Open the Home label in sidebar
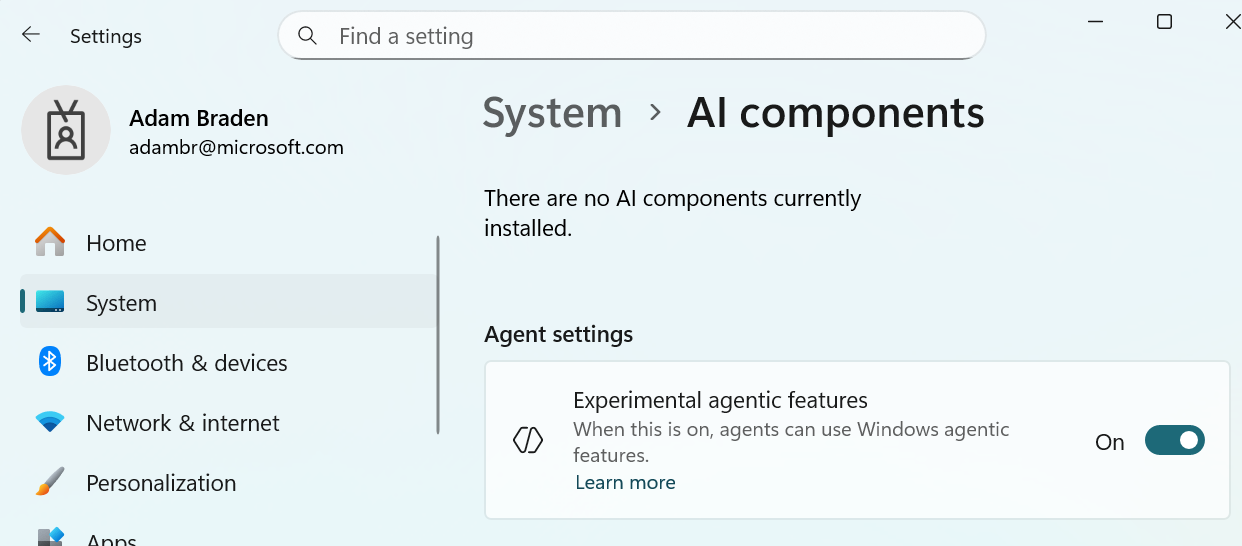 (116, 243)
